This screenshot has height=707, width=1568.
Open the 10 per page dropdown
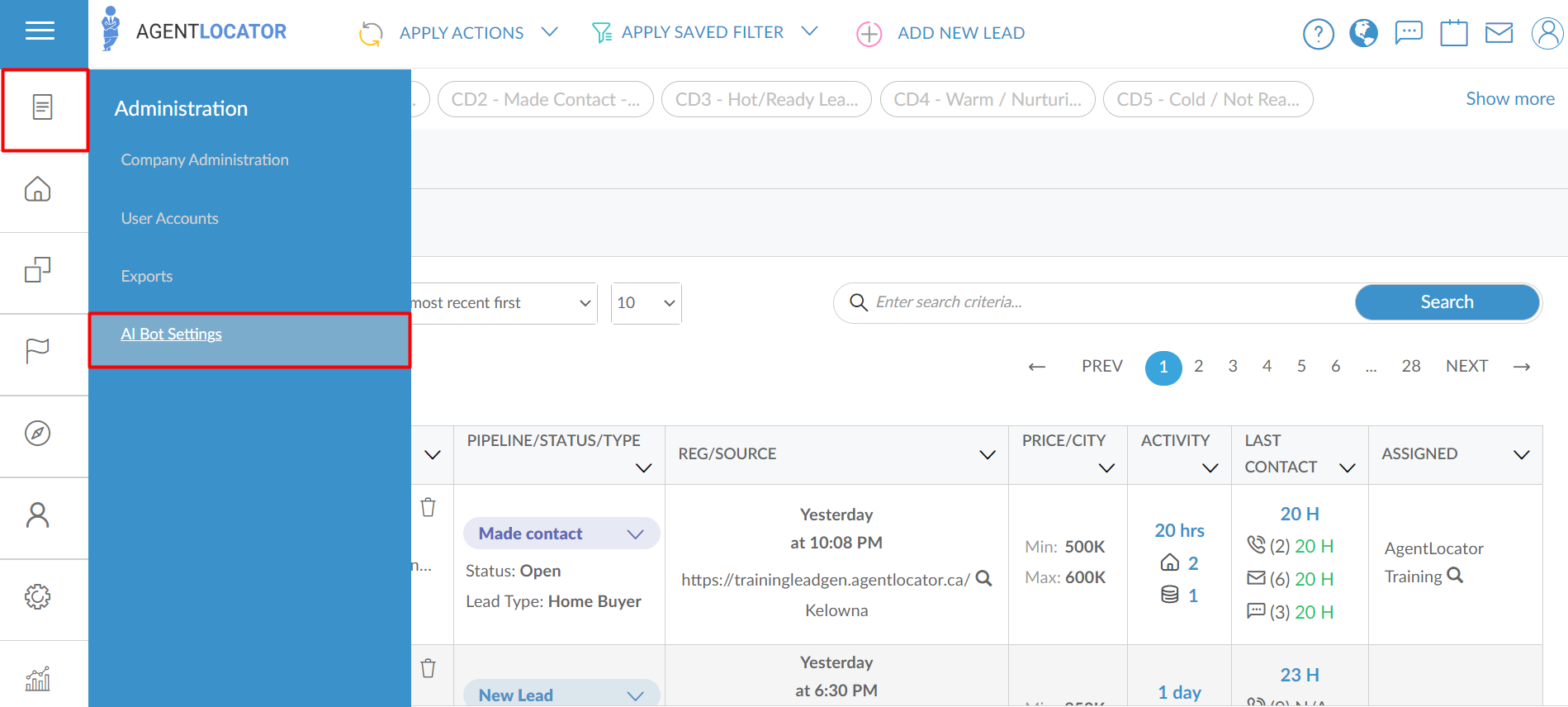646,303
